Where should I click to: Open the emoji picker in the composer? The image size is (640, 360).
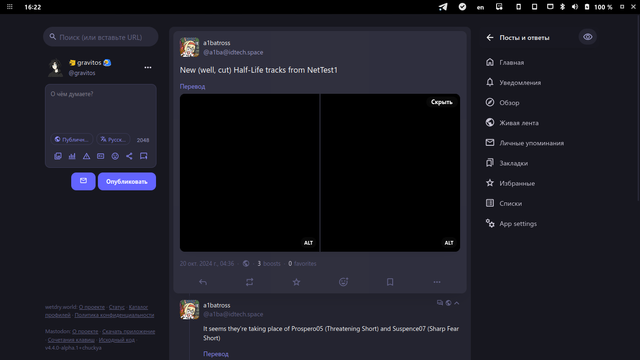pyautogui.click(x=115, y=156)
